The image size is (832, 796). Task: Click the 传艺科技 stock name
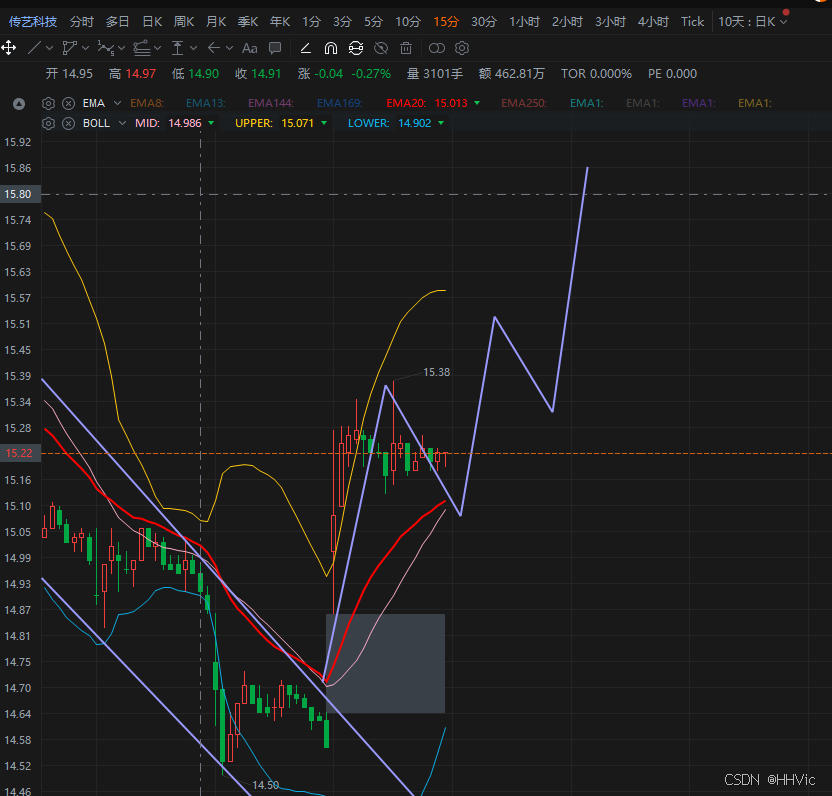pyautogui.click(x=33, y=22)
